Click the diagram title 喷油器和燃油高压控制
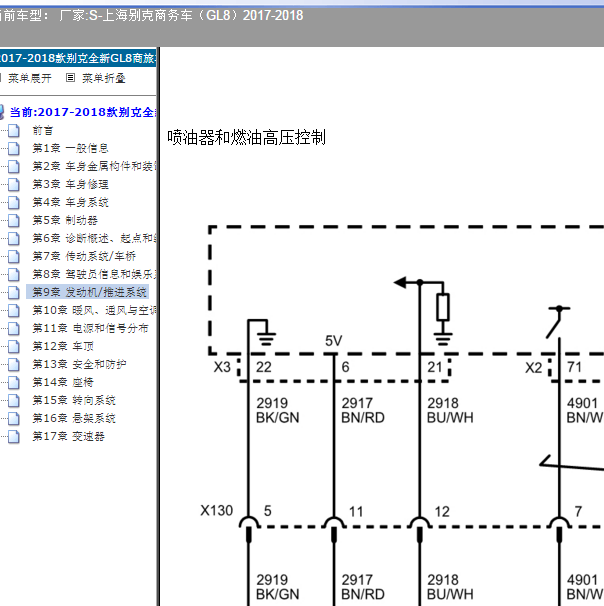The height and width of the screenshot is (606, 604). tap(247, 138)
